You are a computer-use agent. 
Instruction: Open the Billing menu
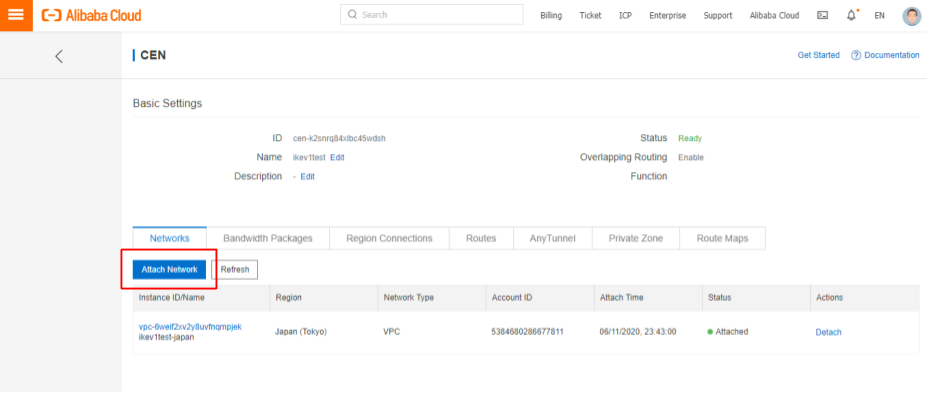pyautogui.click(x=550, y=15)
